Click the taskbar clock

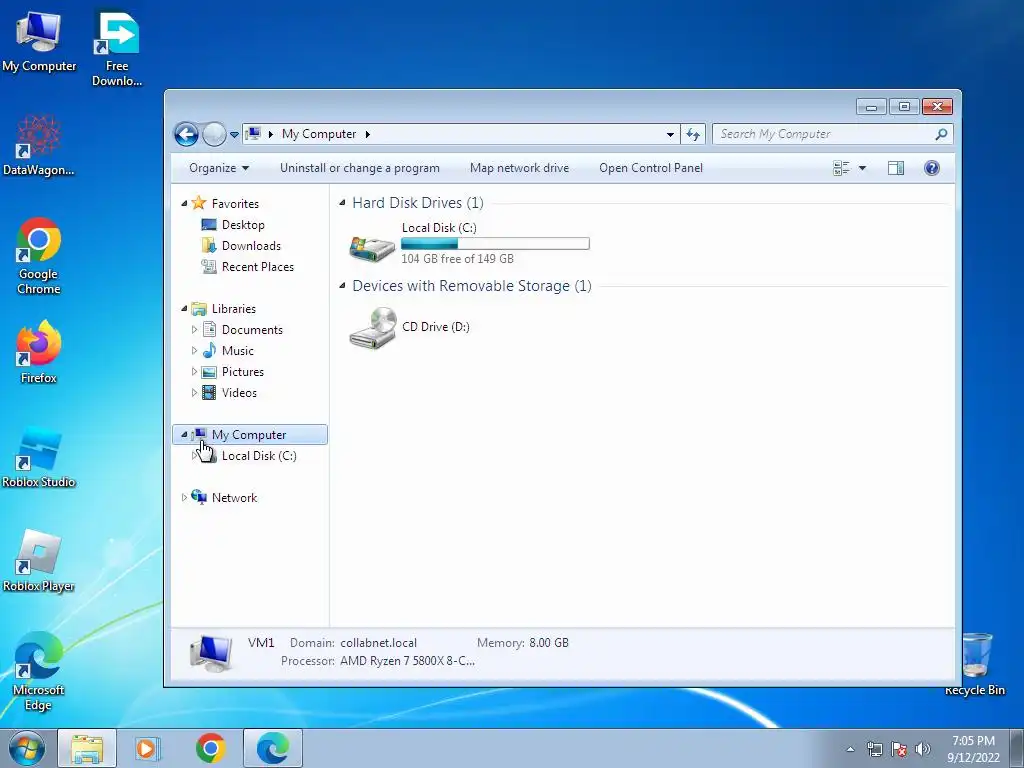(973, 749)
